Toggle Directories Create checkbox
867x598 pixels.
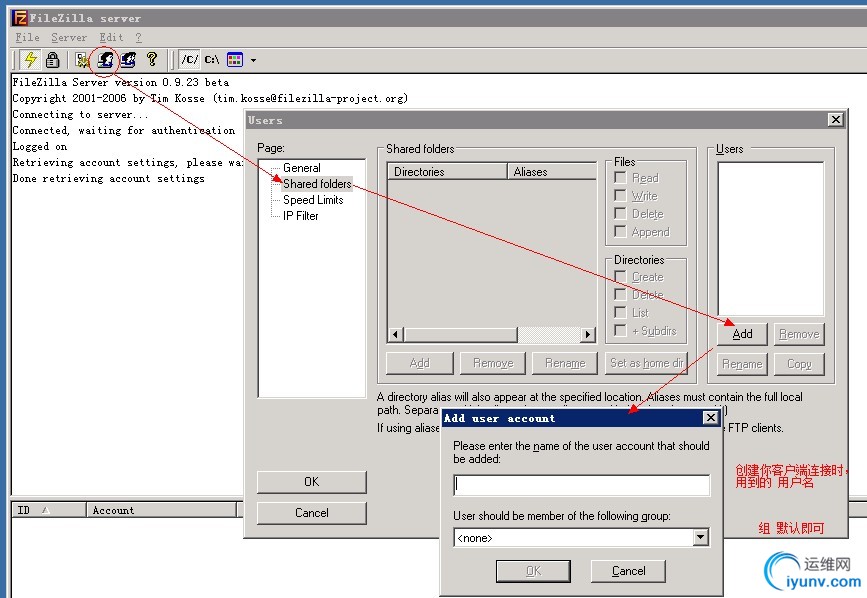coord(620,277)
